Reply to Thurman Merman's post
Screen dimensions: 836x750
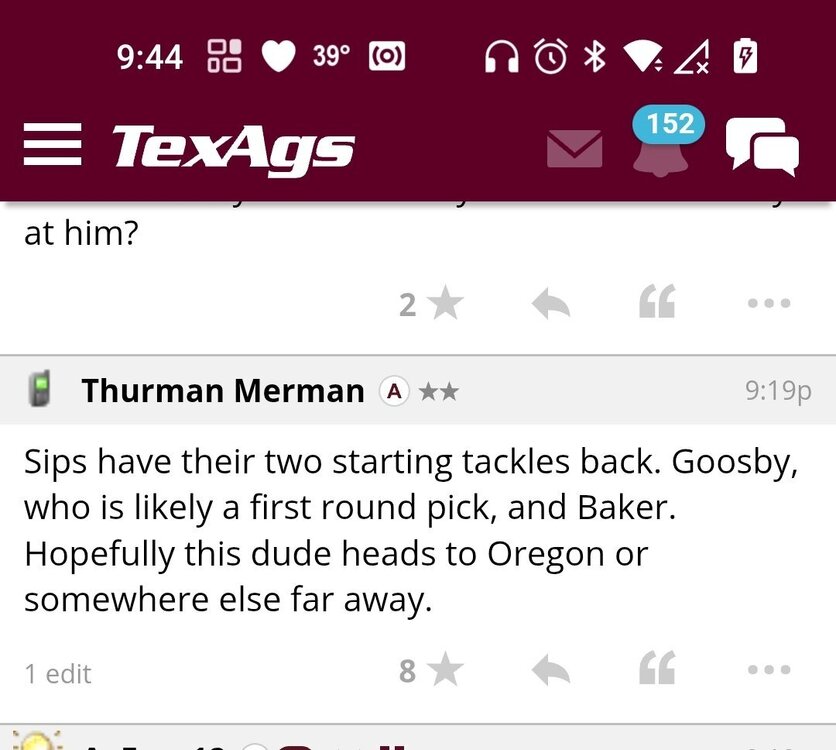(x=550, y=670)
